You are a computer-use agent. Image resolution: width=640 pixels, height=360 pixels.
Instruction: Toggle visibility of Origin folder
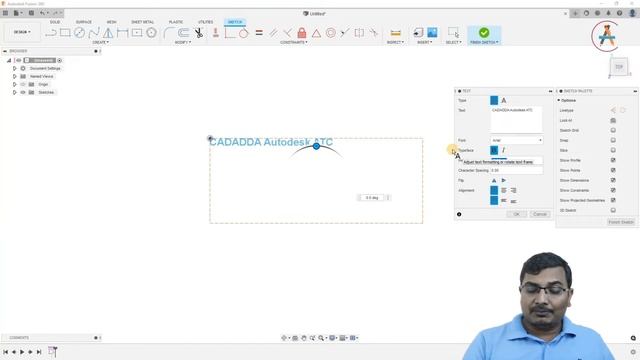tap(23, 84)
